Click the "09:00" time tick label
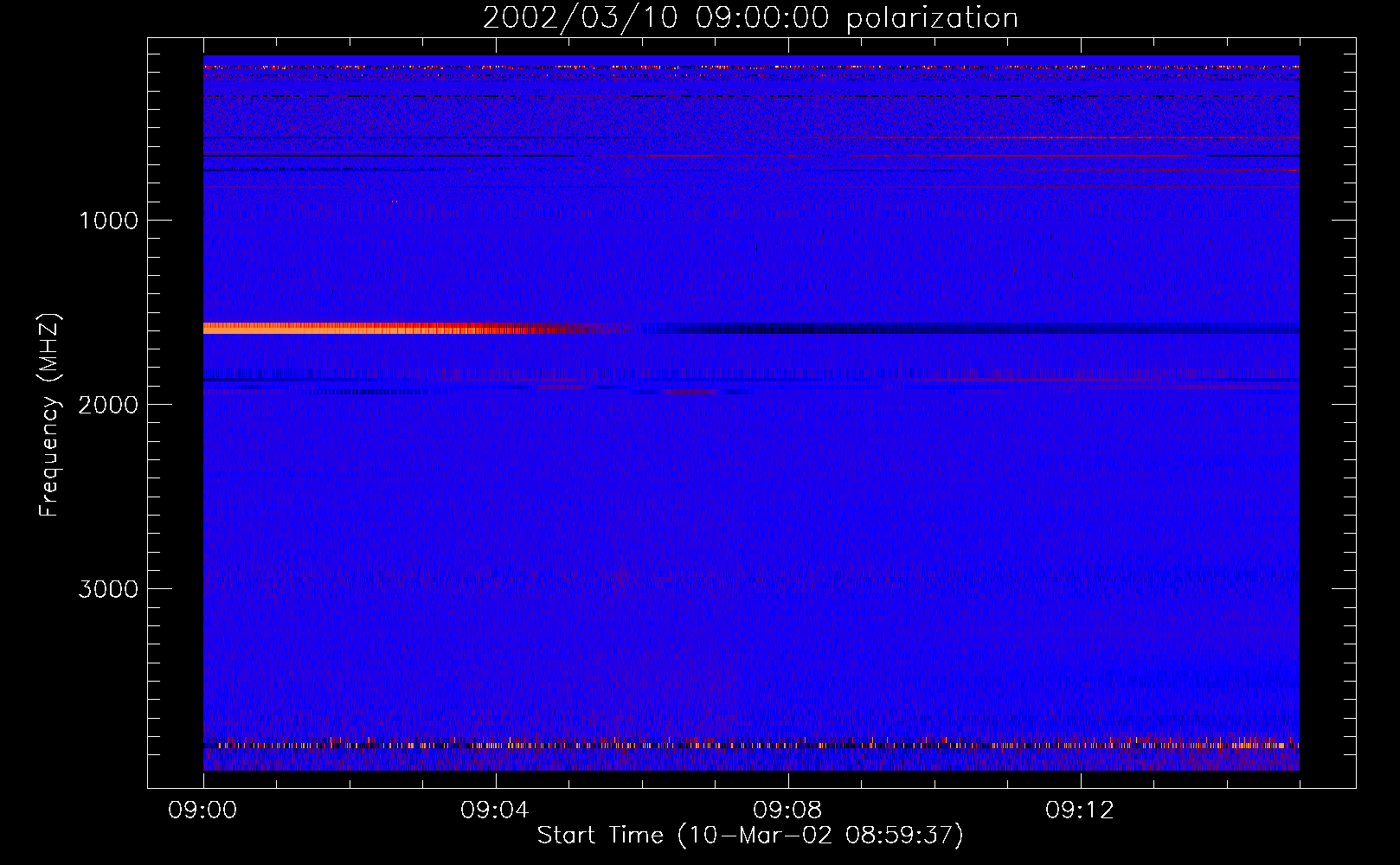Image resolution: width=1400 pixels, height=865 pixels. pyautogui.click(x=202, y=811)
